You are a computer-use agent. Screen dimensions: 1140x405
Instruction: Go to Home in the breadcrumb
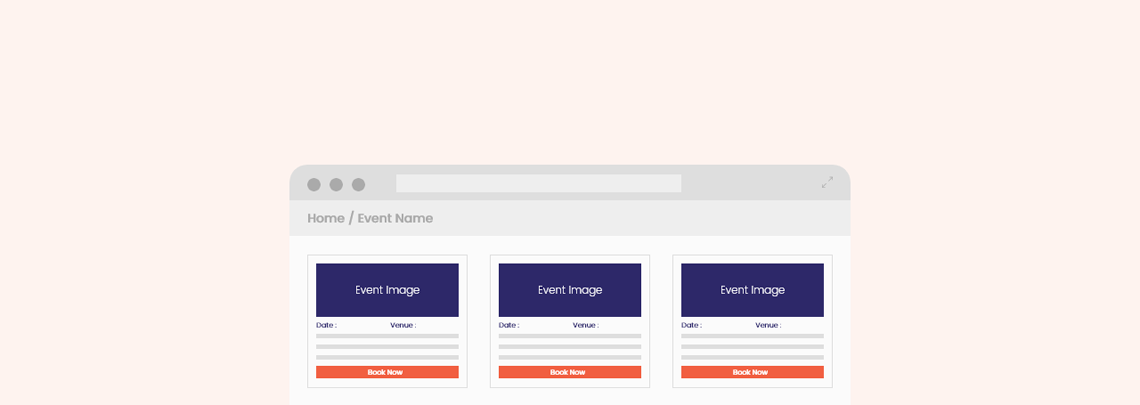(326, 218)
